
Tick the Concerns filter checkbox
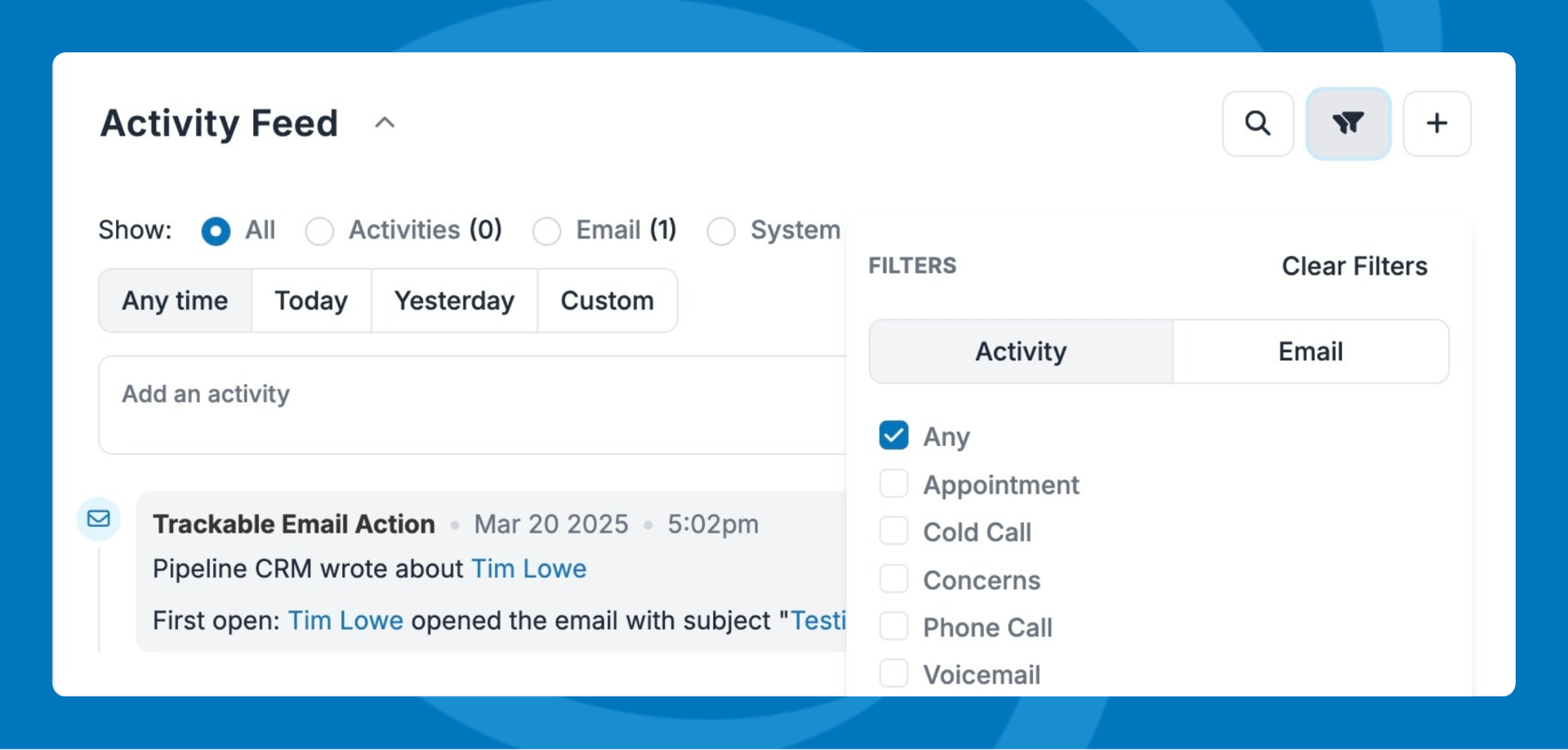pyautogui.click(x=893, y=579)
